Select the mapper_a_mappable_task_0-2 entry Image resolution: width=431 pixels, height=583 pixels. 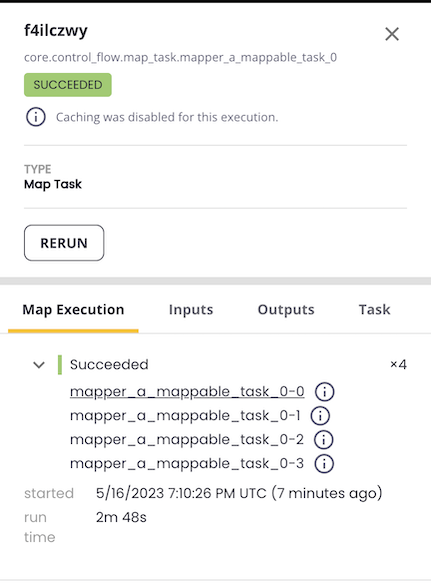pos(187,440)
